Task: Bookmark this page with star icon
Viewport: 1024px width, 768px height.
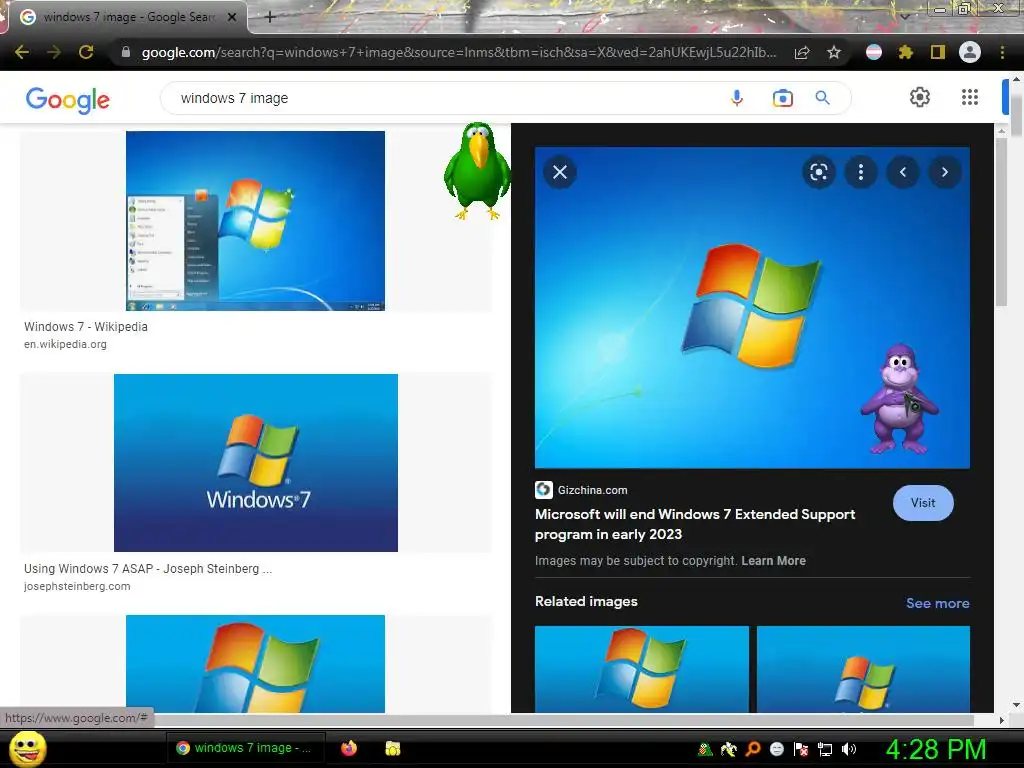Action: (x=834, y=52)
